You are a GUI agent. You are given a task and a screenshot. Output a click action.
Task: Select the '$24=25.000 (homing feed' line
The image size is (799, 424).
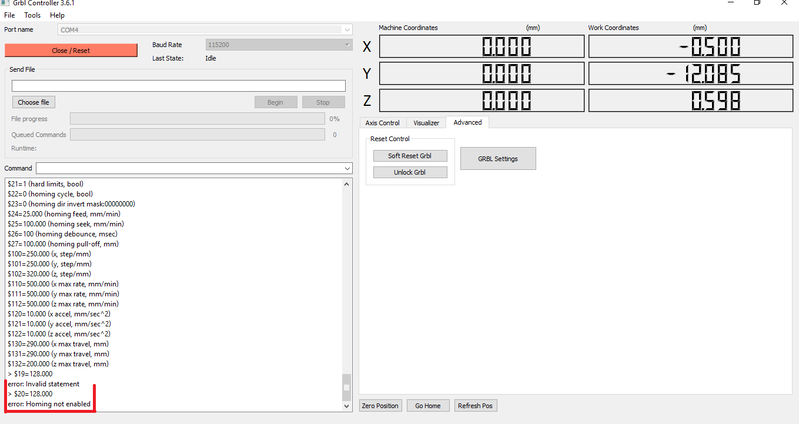point(64,214)
